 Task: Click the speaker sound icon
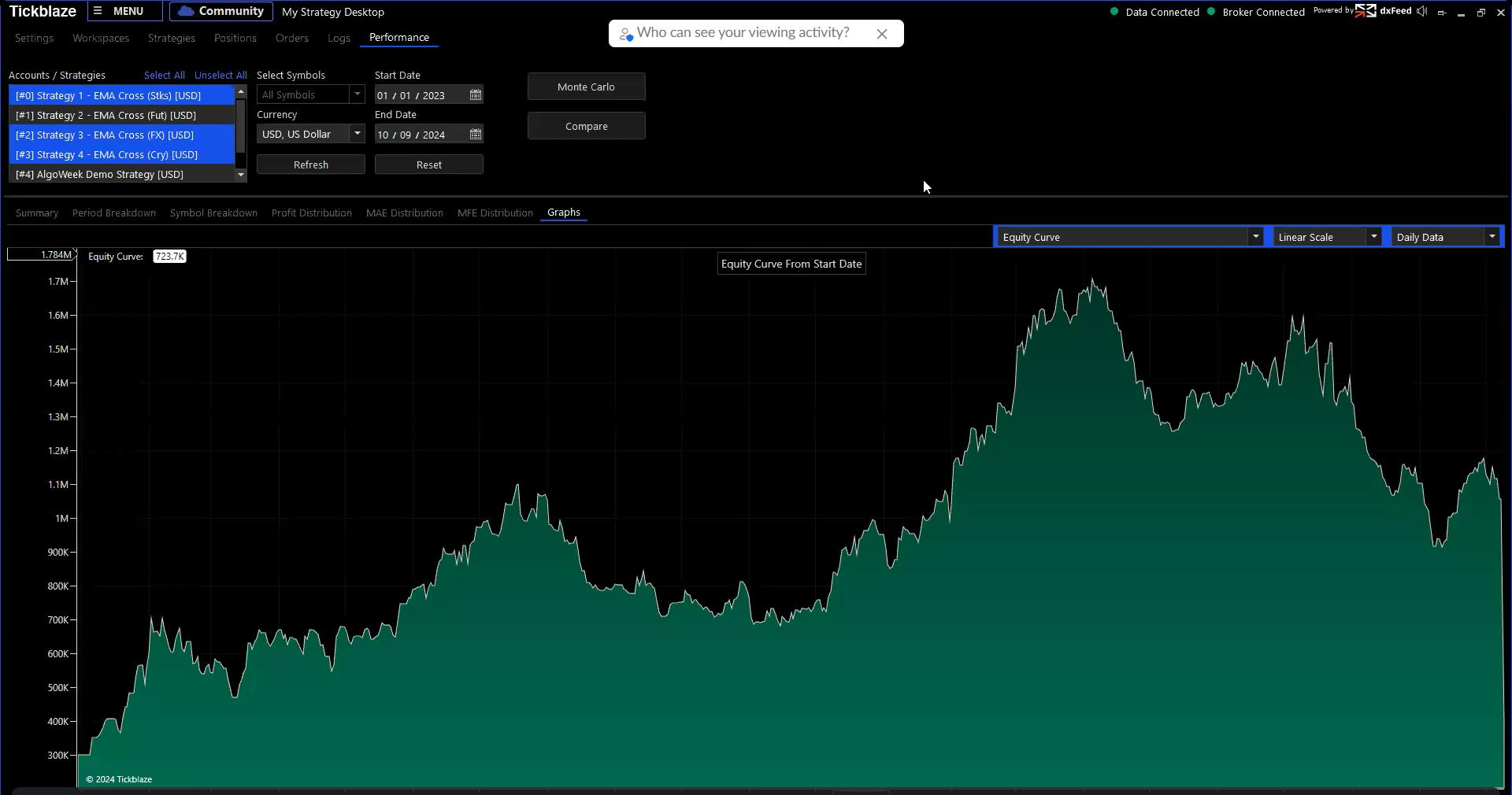pyautogui.click(x=1422, y=12)
